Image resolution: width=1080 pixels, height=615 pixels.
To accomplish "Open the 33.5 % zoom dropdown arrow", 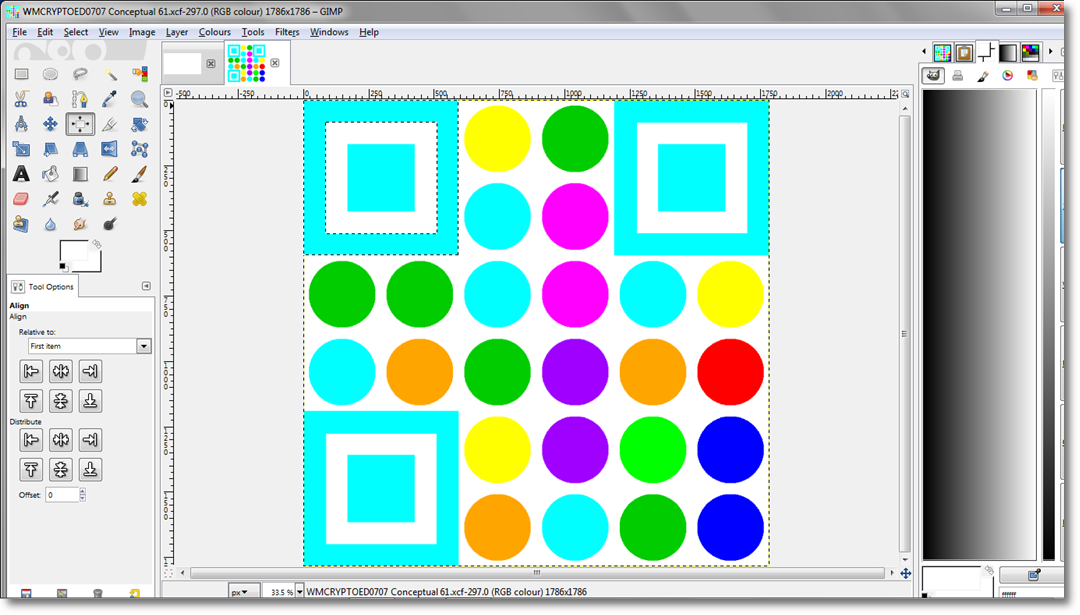I will (x=300, y=592).
